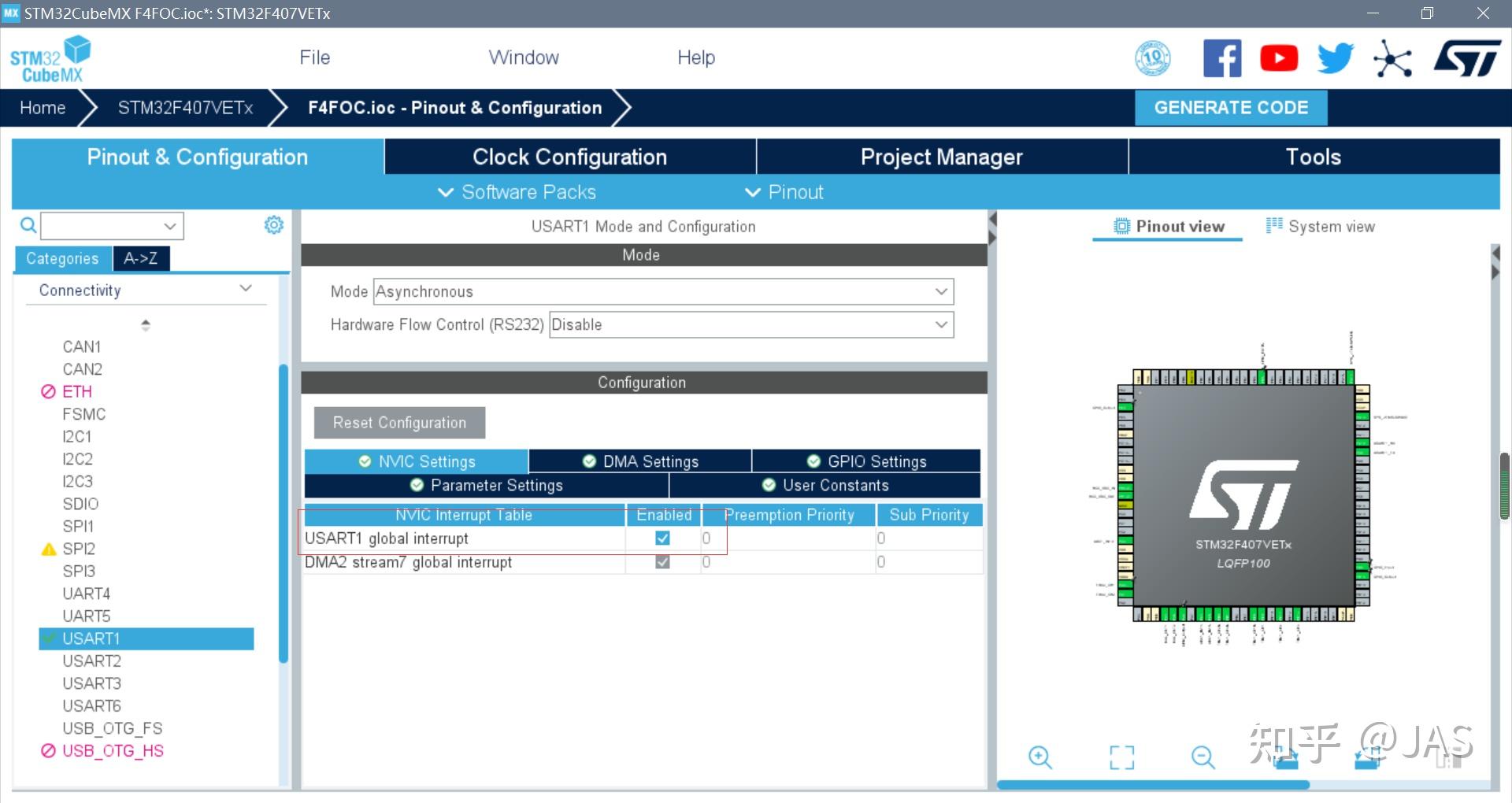Open the Help menu
This screenshot has width=1512, height=803.
[696, 57]
